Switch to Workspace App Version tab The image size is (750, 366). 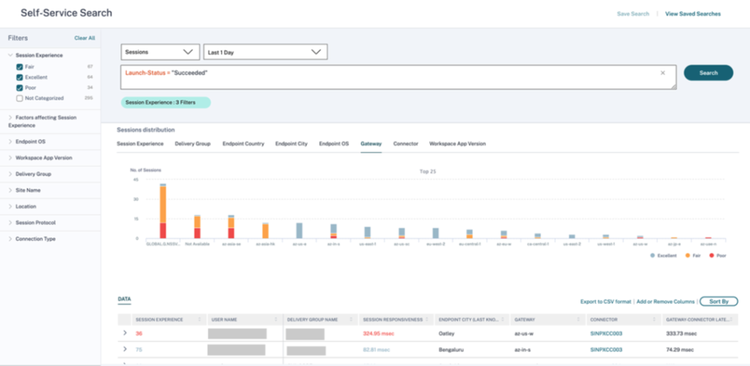tap(457, 144)
